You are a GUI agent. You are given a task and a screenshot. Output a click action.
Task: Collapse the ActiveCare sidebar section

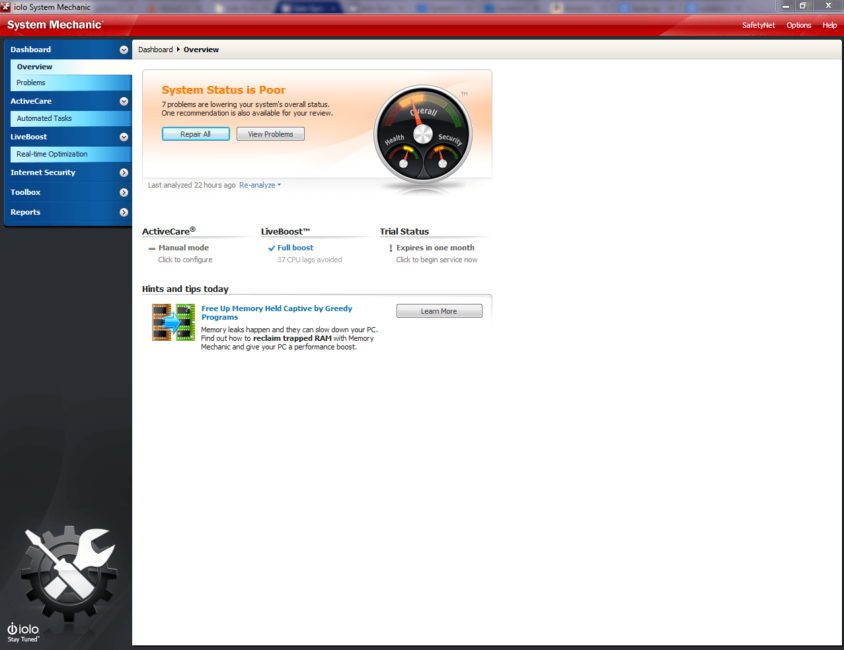coord(123,101)
